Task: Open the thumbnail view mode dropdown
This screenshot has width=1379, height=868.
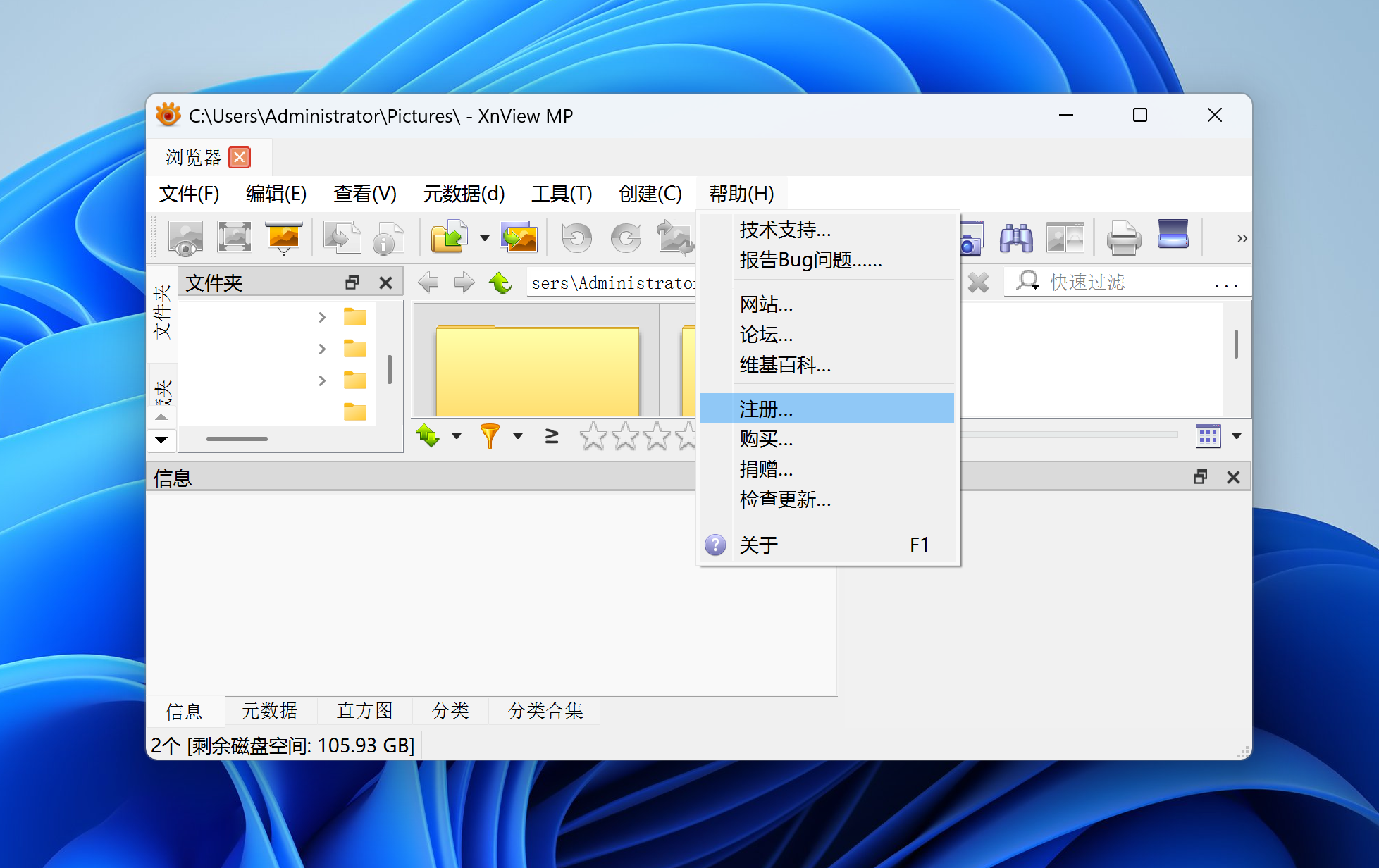Action: click(1236, 436)
